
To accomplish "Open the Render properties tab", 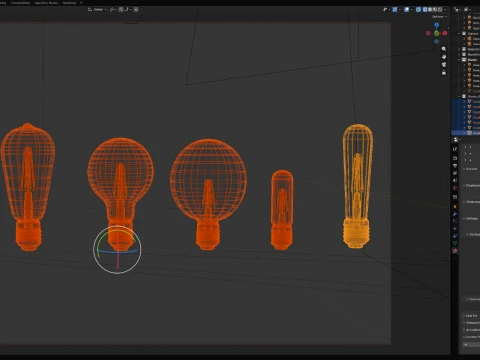I will 455,158.
